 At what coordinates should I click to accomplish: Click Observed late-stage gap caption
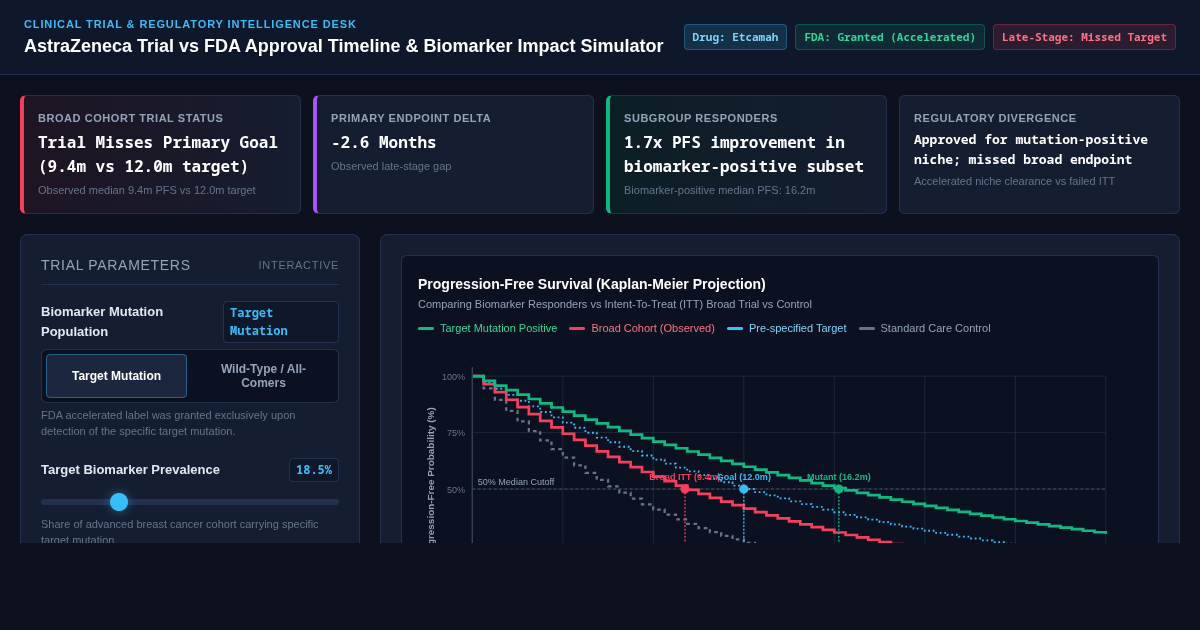pyautogui.click(x=391, y=166)
